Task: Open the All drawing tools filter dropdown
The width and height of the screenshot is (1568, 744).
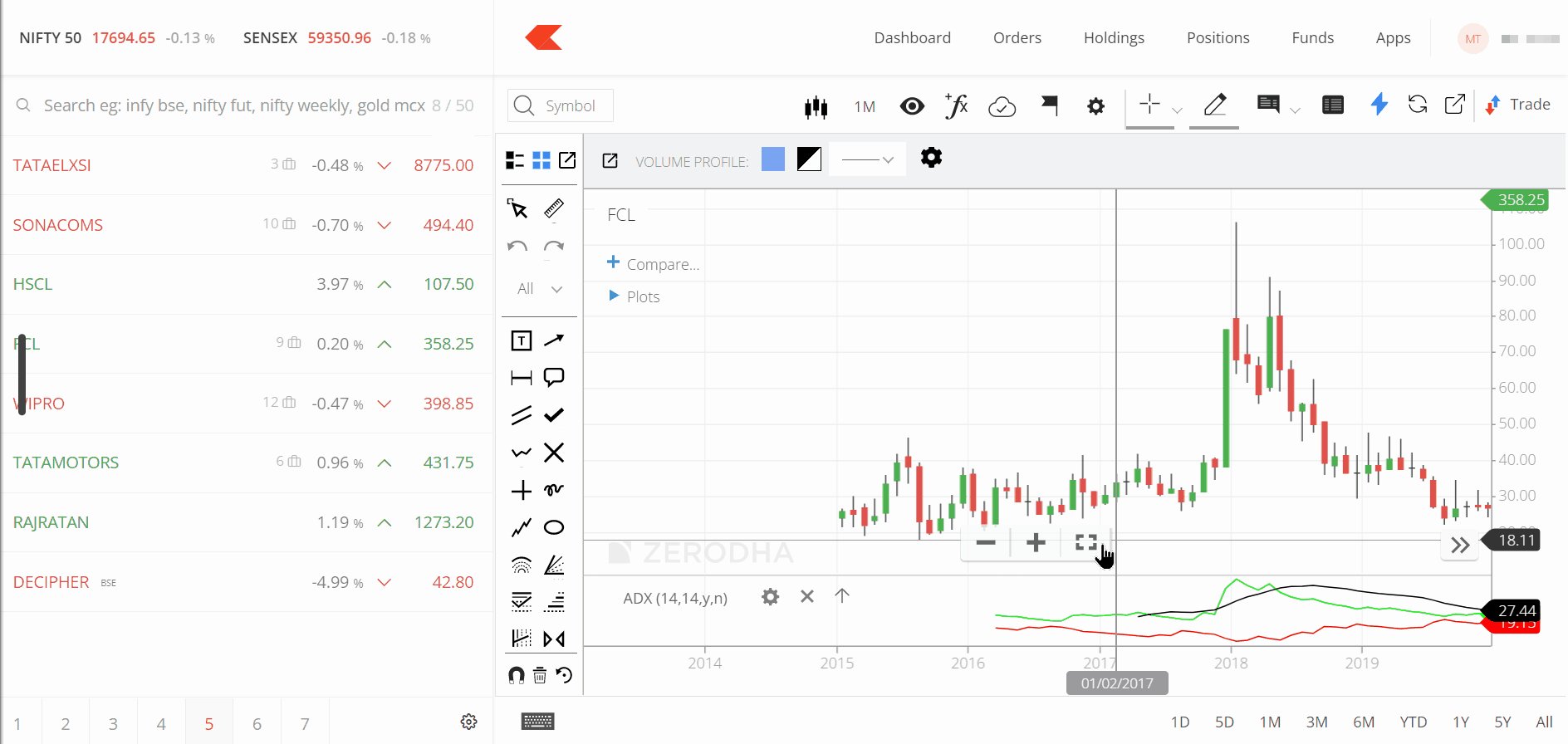Action: (x=540, y=289)
